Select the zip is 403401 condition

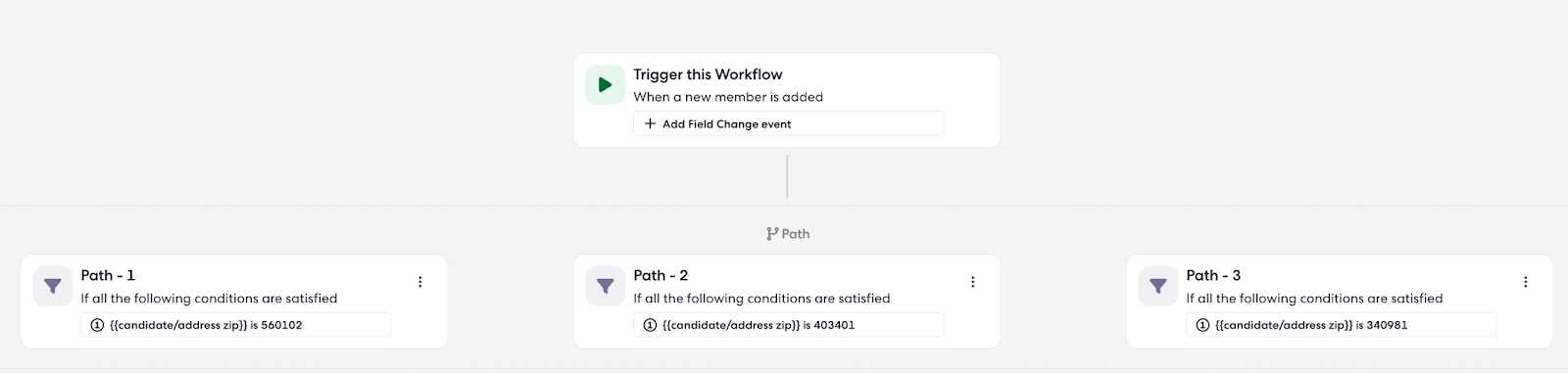[788, 325]
